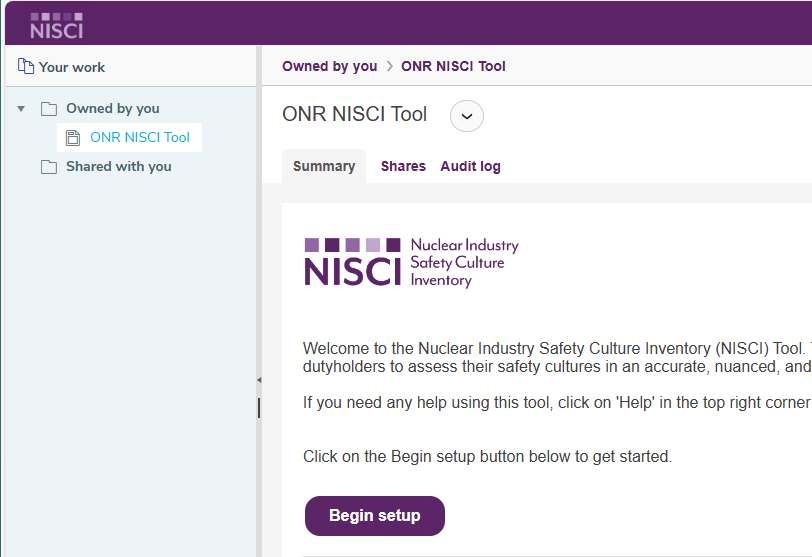This screenshot has width=812, height=557.
Task: Click the ONR NISCI Tool page title
Action: click(x=355, y=114)
